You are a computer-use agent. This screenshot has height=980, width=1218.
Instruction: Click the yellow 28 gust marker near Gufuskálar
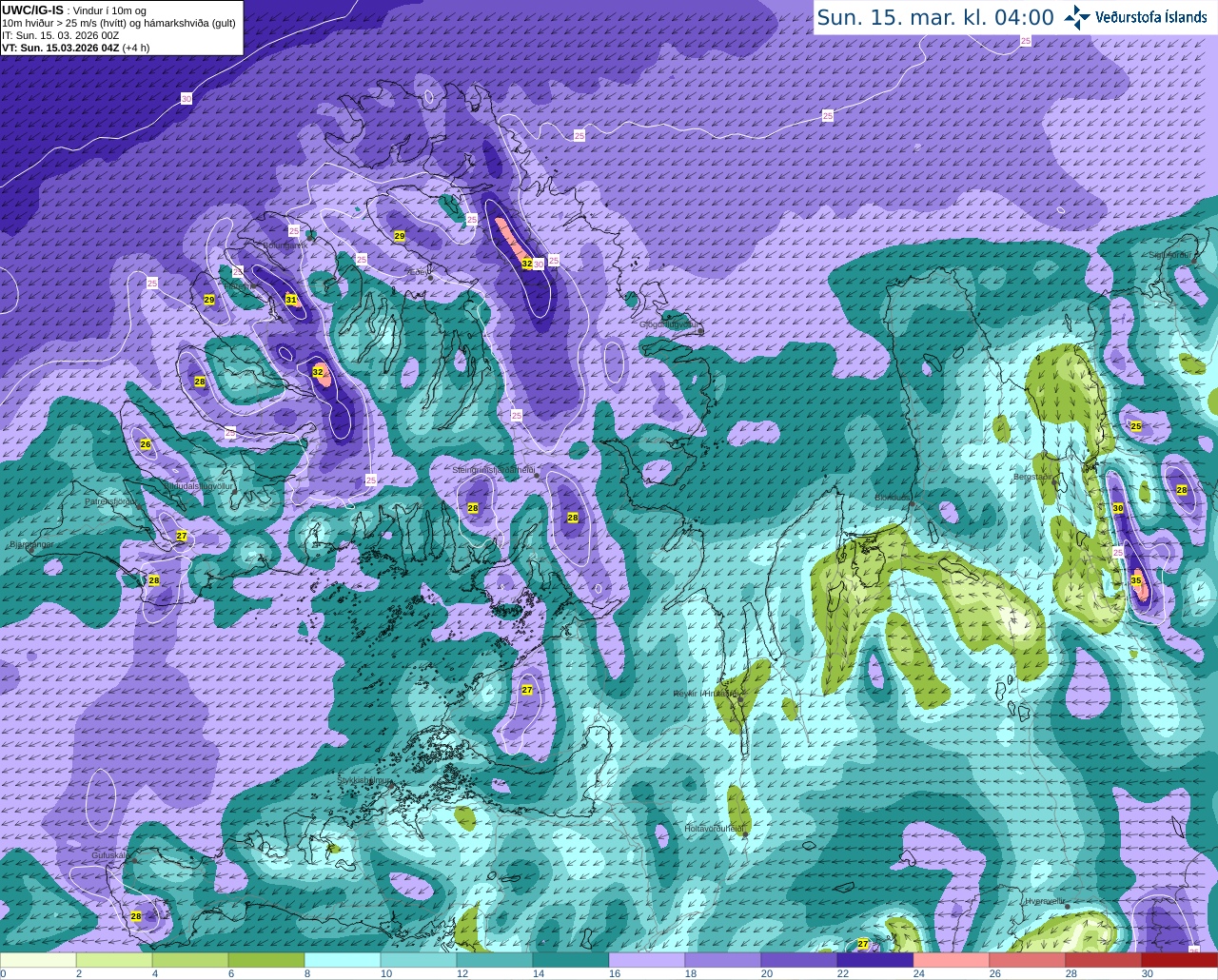[136, 916]
